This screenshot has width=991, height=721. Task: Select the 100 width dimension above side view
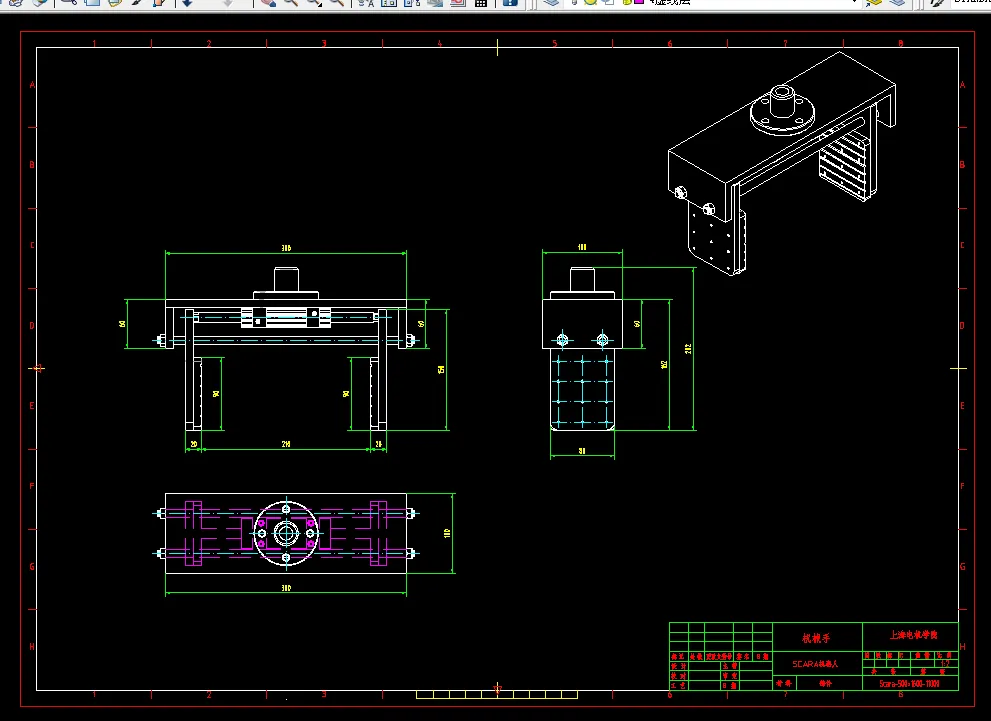coord(582,247)
